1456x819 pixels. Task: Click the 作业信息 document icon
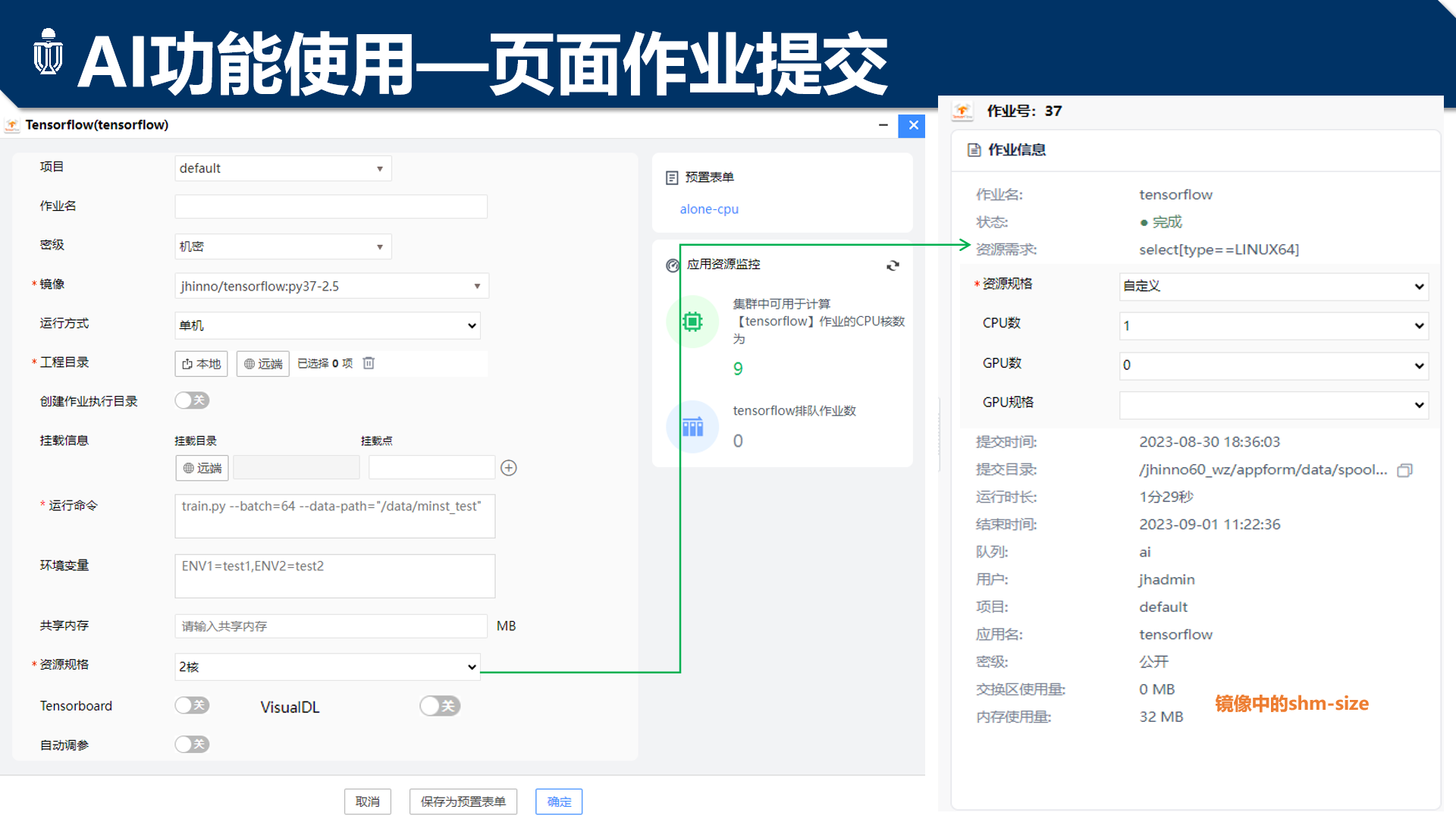[x=974, y=150]
